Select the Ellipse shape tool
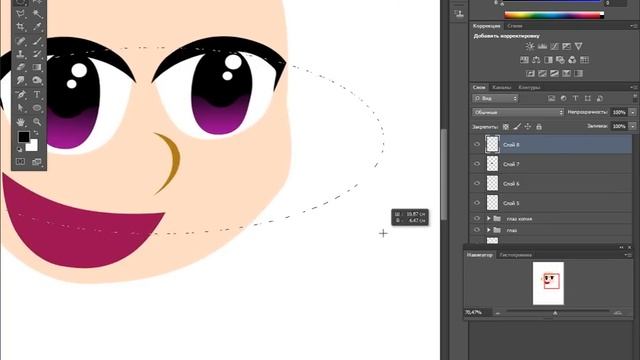 (37, 108)
